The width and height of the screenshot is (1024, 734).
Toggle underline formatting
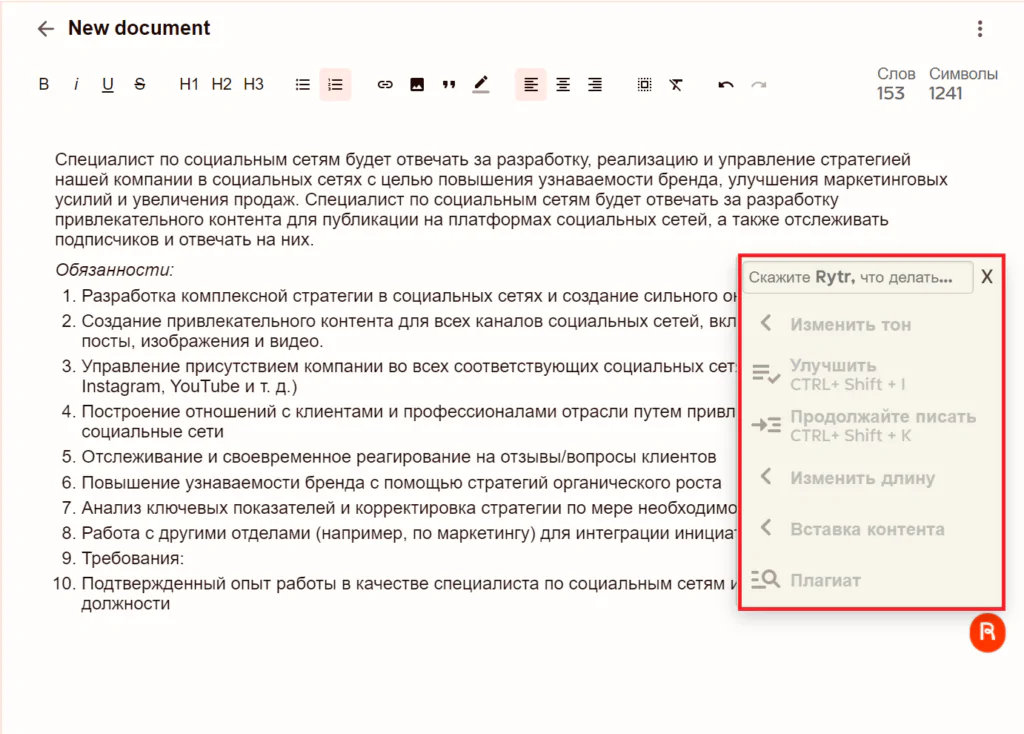(x=108, y=84)
